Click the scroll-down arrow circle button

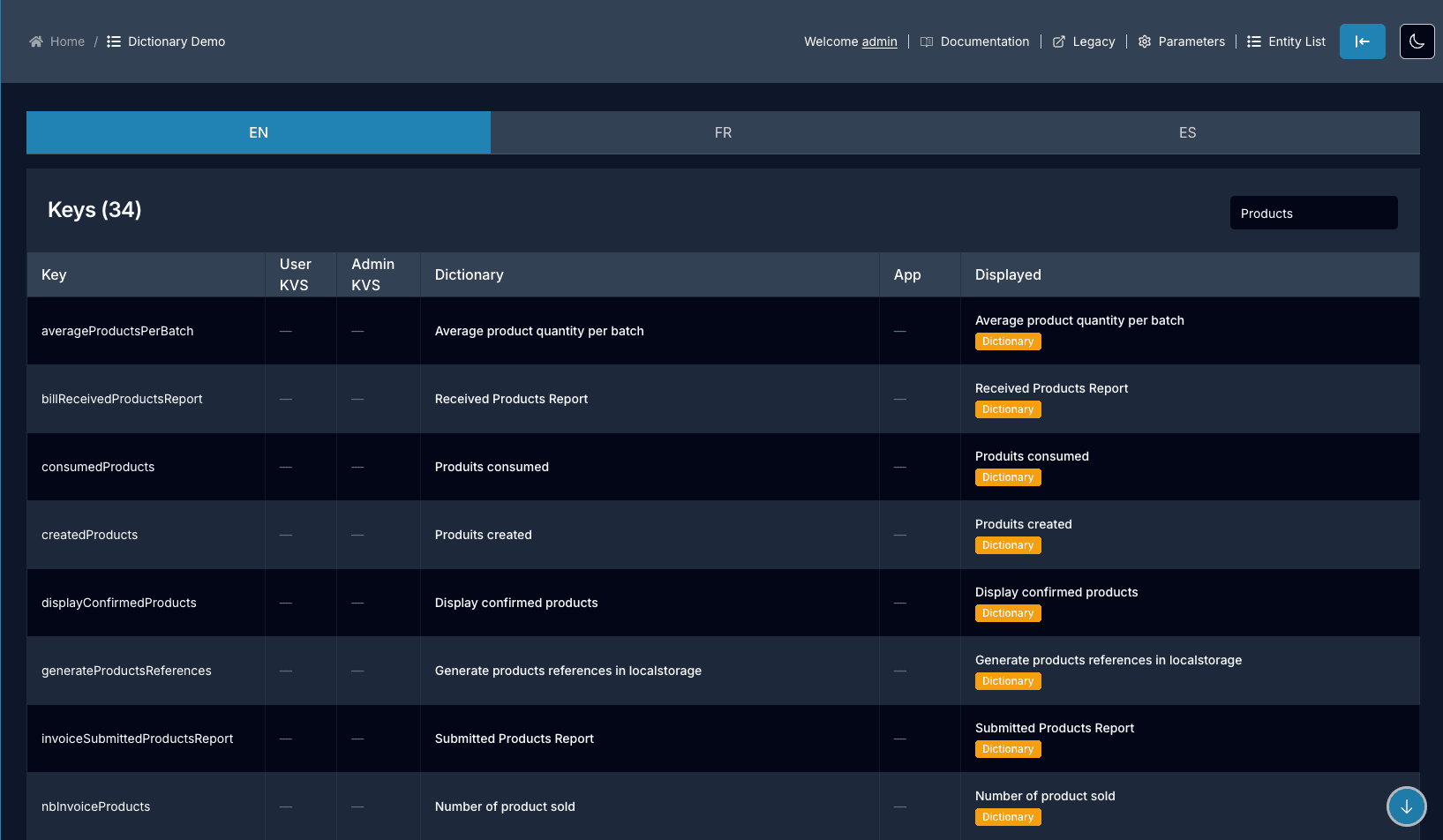pyautogui.click(x=1407, y=806)
